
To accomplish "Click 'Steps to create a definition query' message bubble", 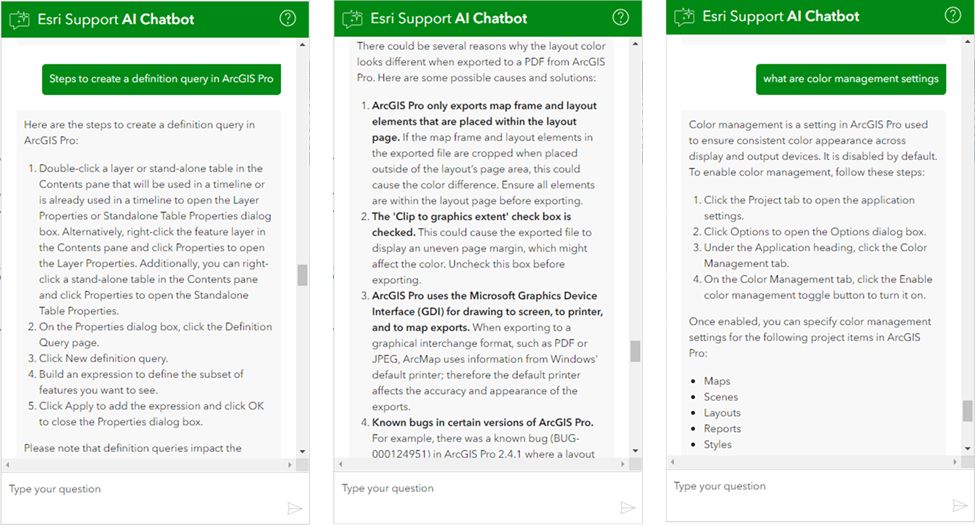I will point(161,79).
